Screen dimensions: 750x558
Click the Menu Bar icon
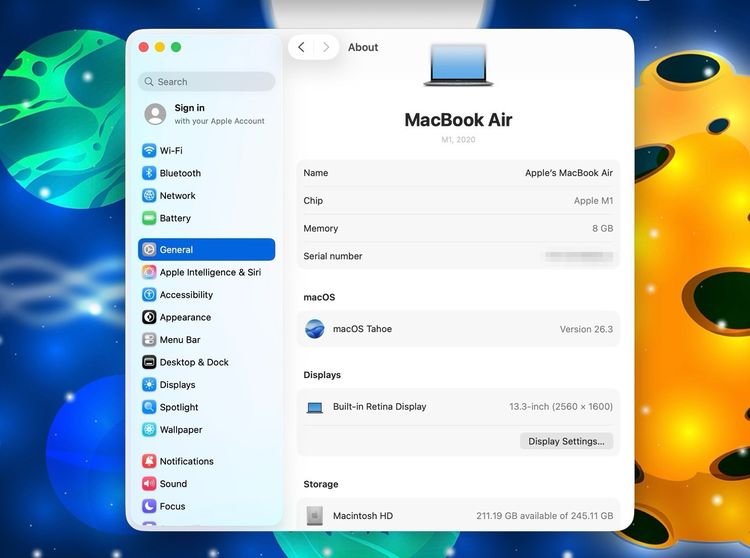pos(149,339)
